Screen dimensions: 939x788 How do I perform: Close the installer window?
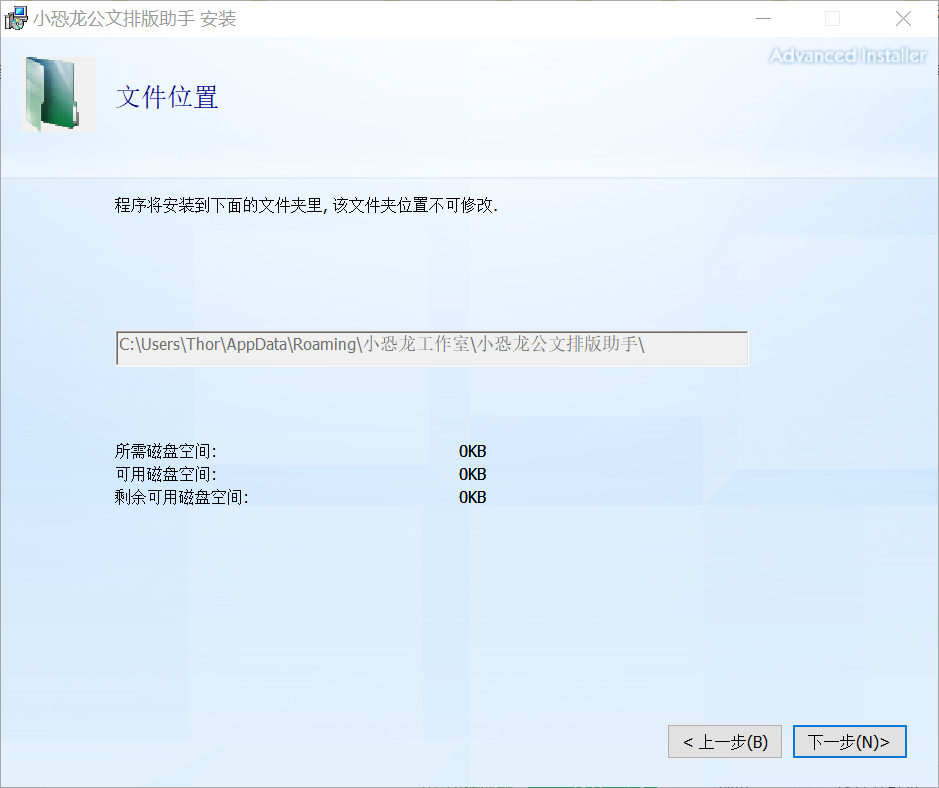click(x=903, y=19)
